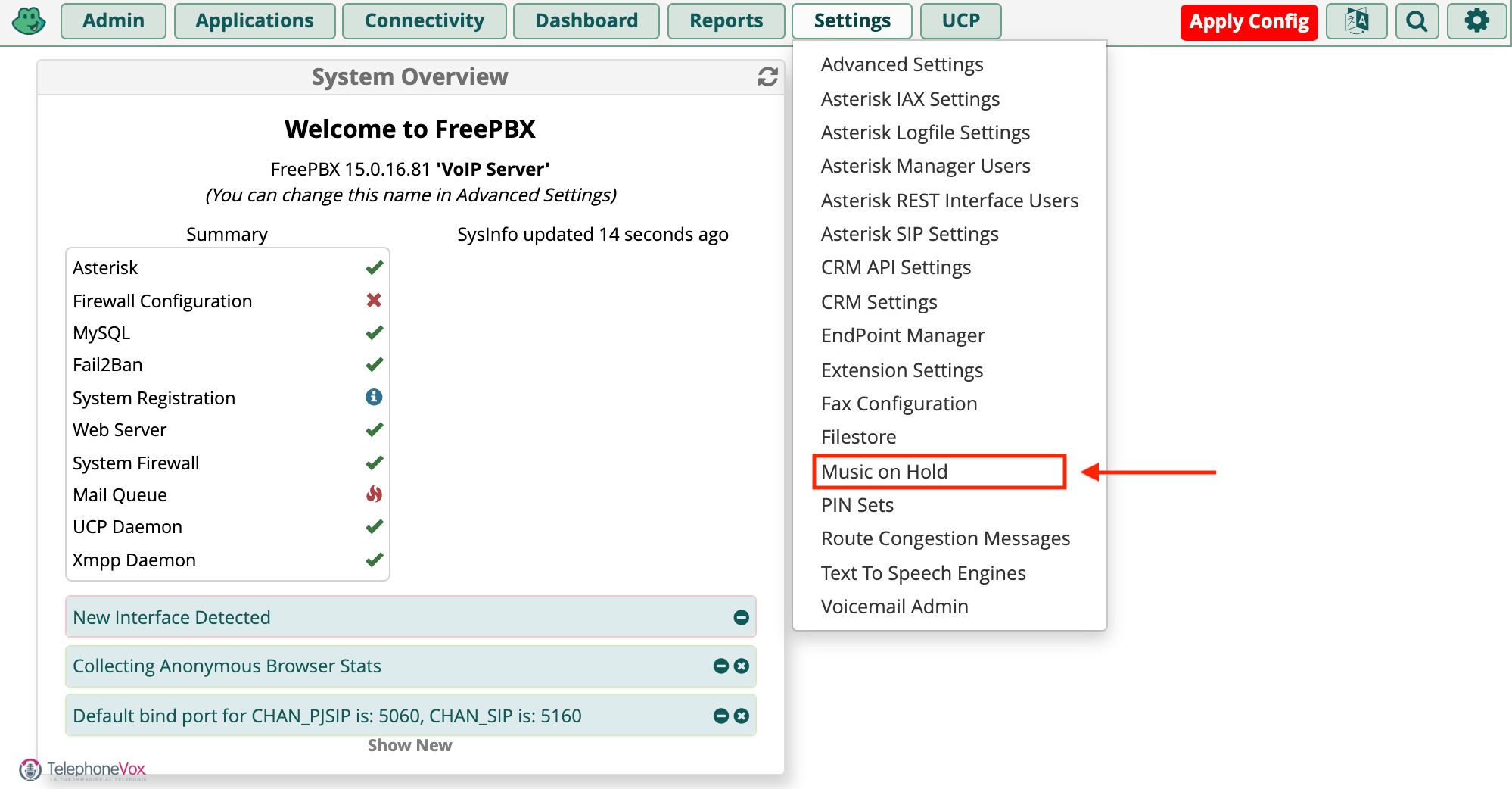Image resolution: width=1512 pixels, height=789 pixels.
Task: Open the Admin menu
Action: coord(114,21)
